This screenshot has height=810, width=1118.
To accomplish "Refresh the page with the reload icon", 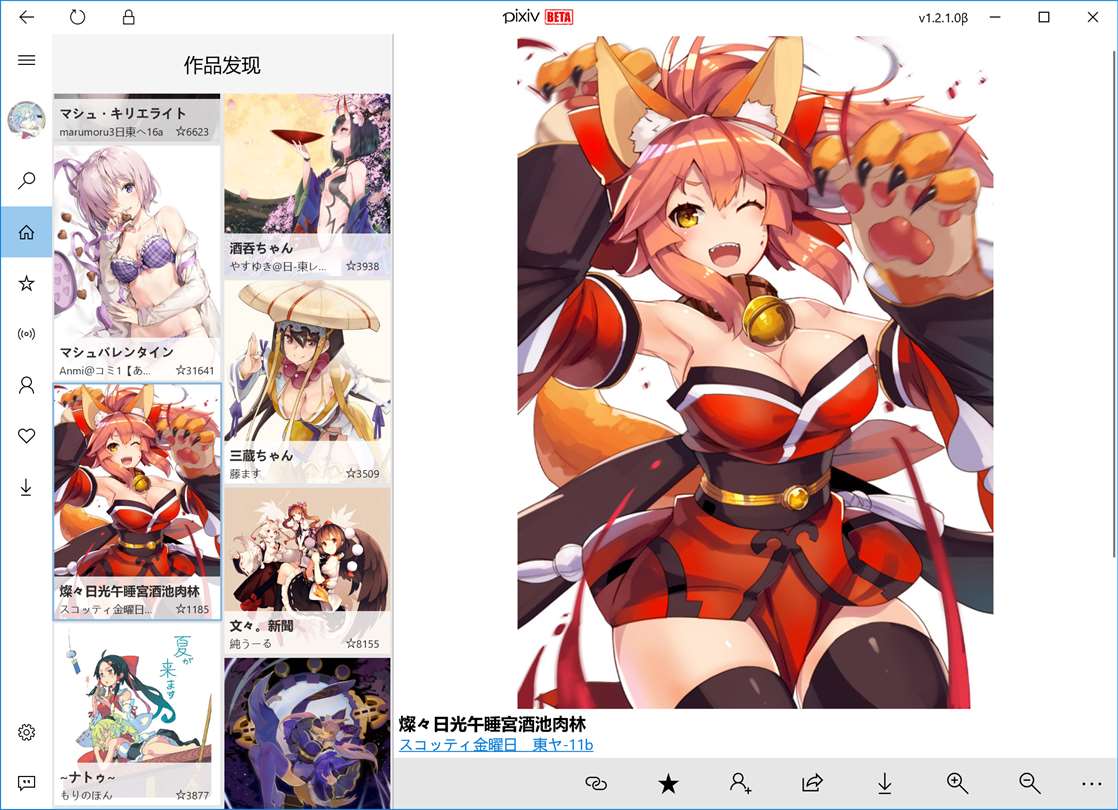I will click(77, 17).
